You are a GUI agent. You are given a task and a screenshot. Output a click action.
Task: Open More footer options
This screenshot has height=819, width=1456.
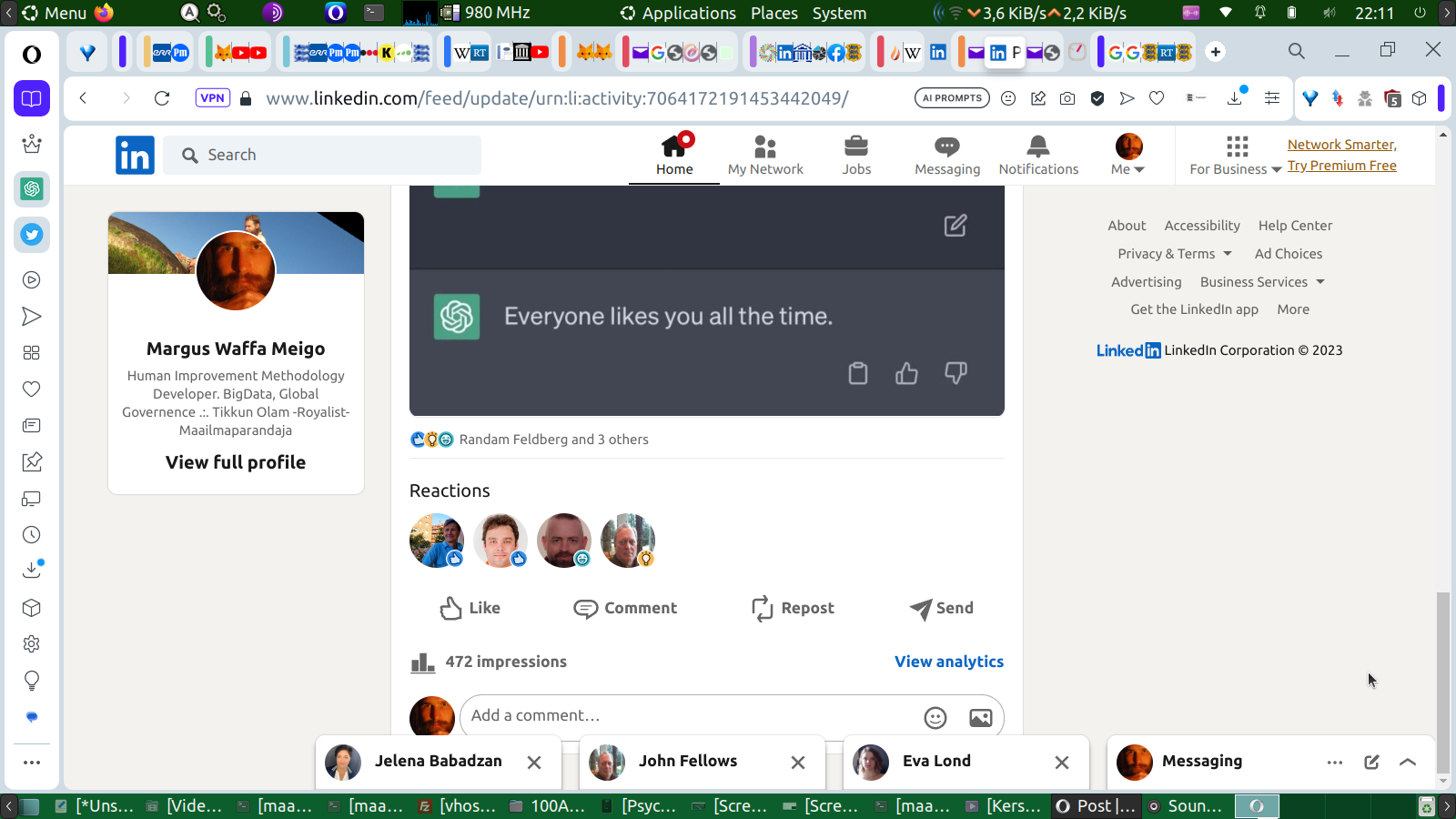coord(1293,309)
